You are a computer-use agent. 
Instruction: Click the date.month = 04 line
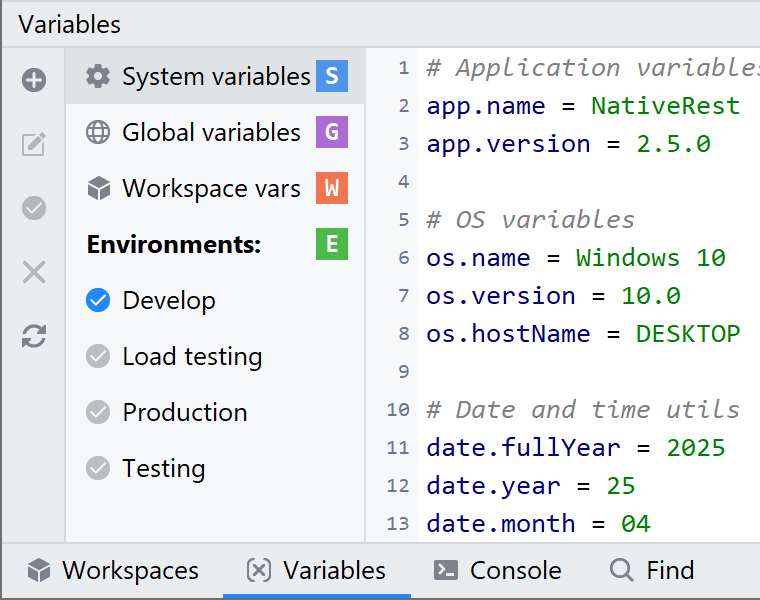(538, 524)
